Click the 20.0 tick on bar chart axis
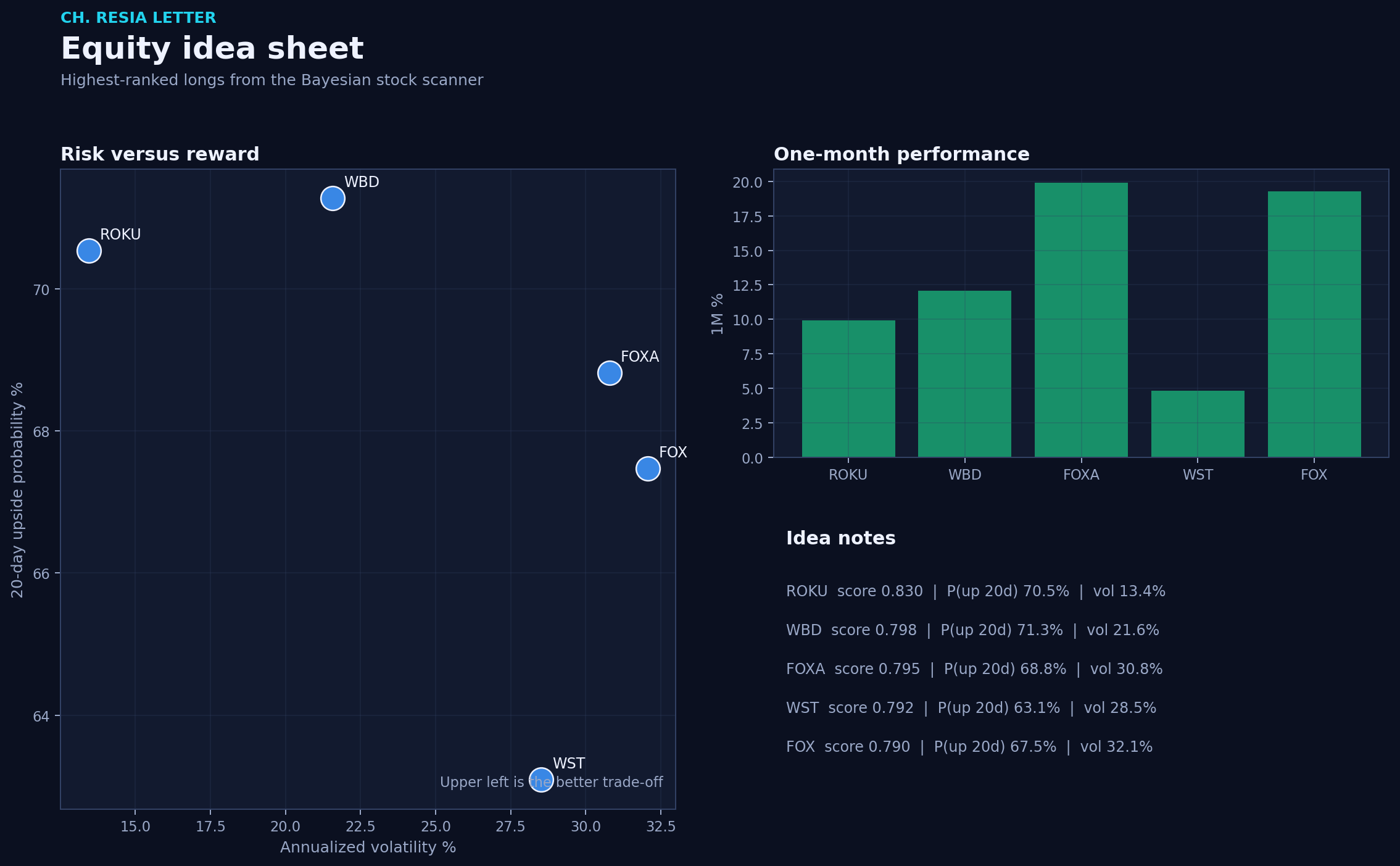This screenshot has height=866, width=1400. 748,183
